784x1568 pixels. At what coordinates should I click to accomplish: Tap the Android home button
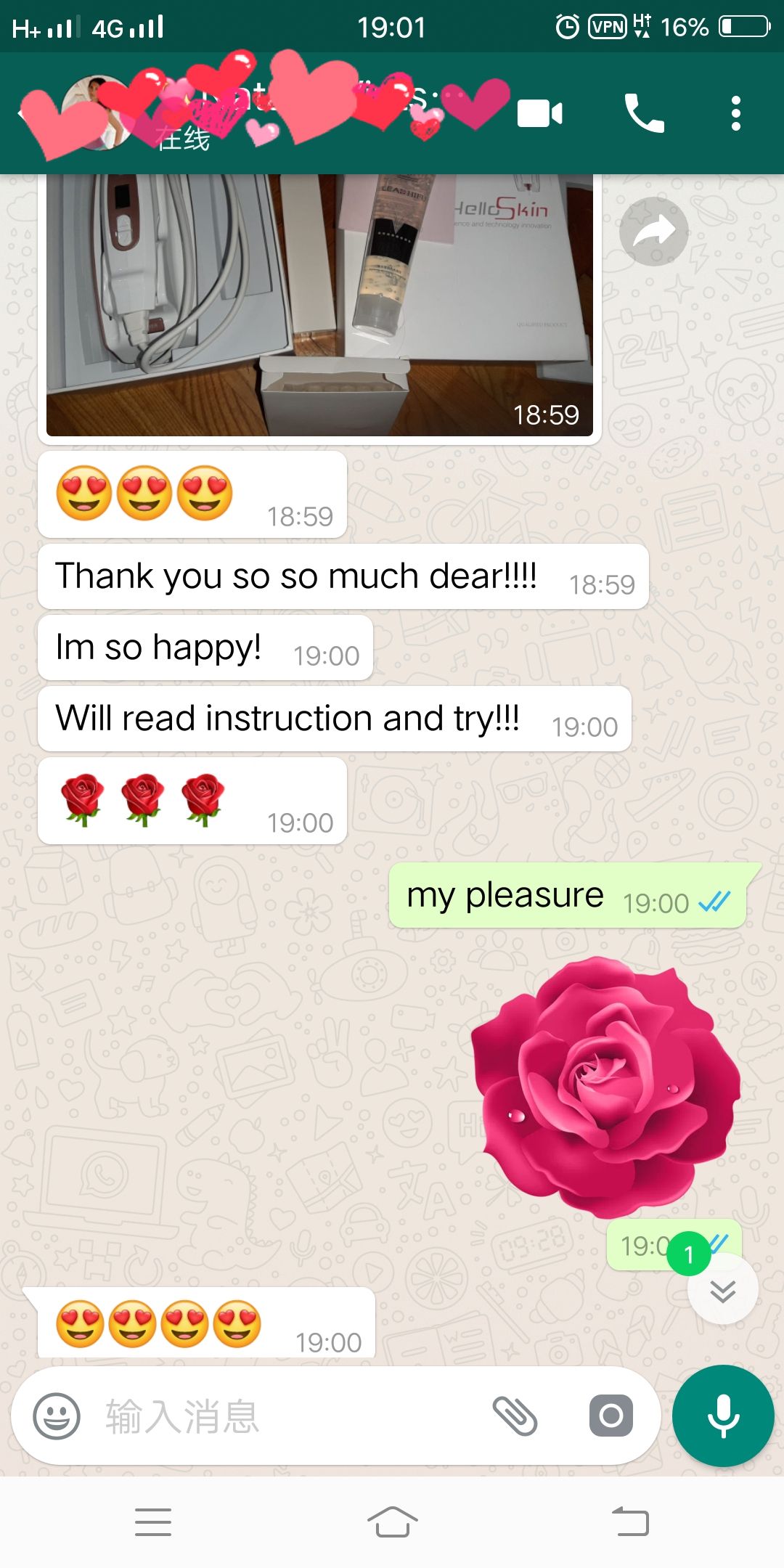click(392, 1522)
